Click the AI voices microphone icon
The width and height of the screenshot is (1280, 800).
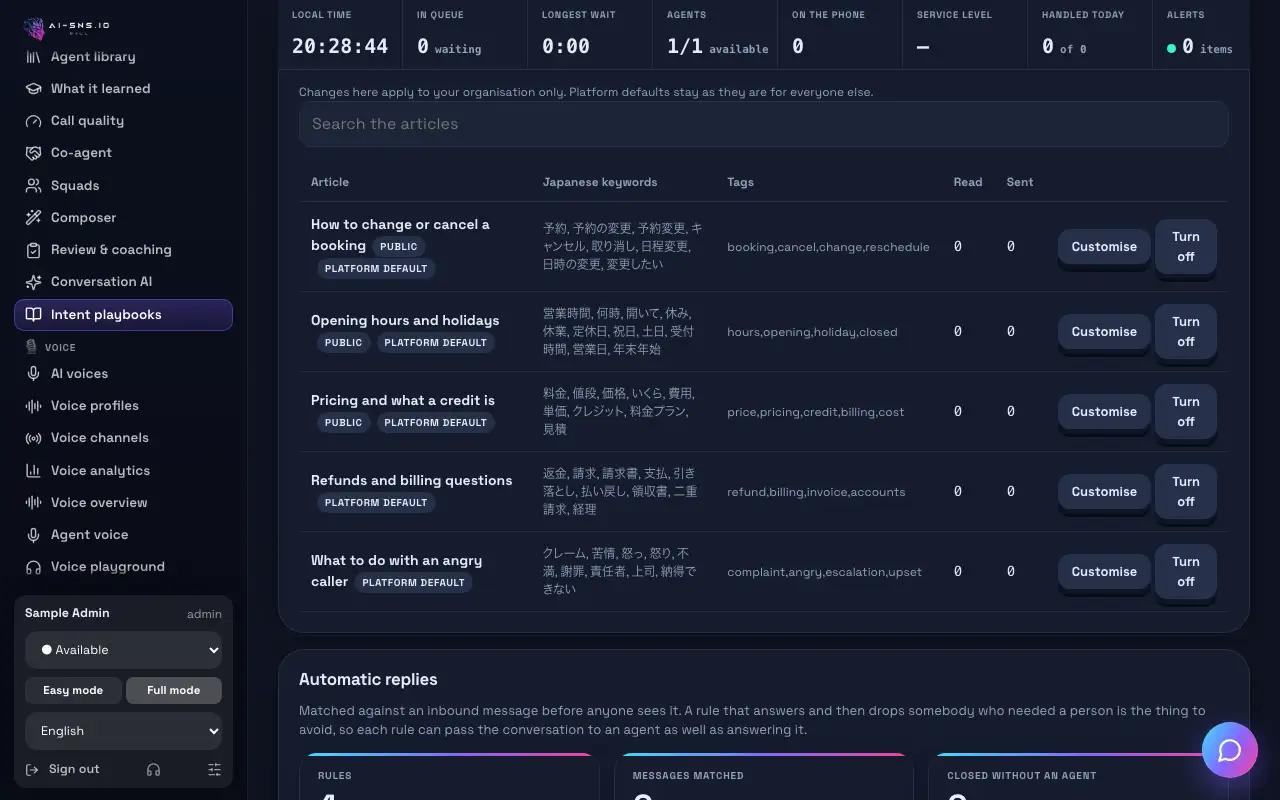(x=33, y=374)
